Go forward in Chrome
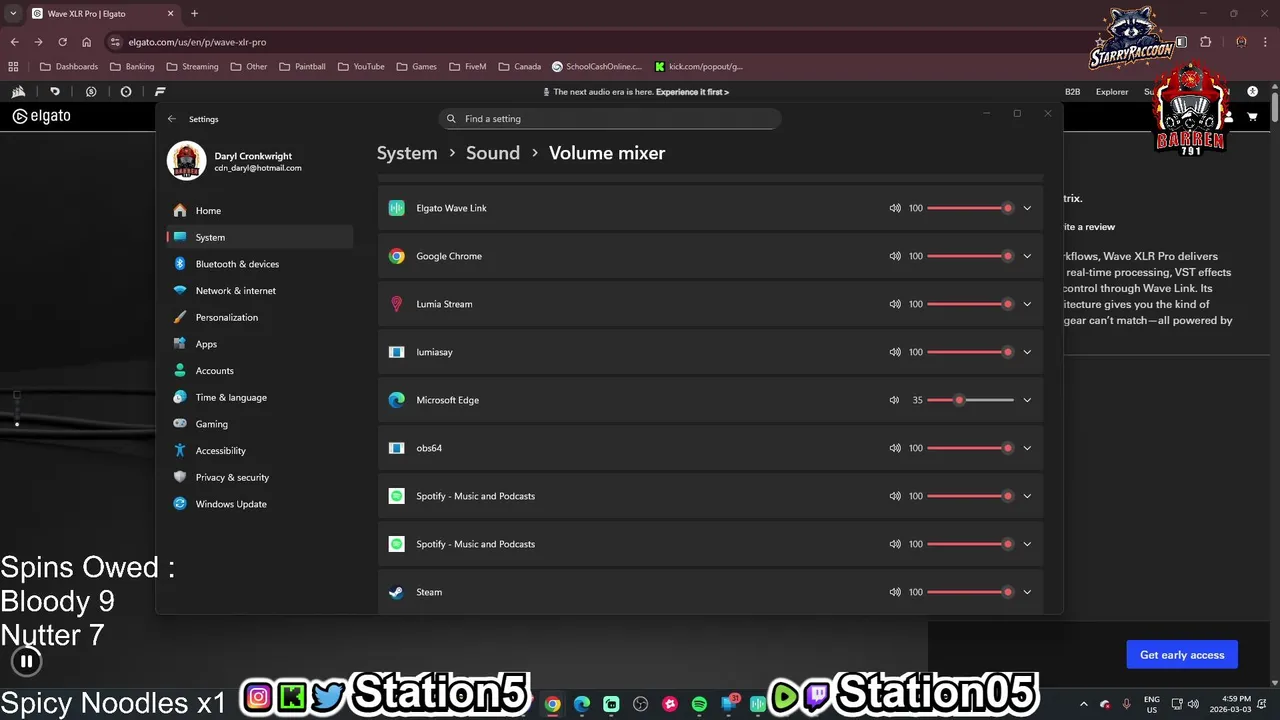The image size is (1280, 720). click(x=38, y=42)
